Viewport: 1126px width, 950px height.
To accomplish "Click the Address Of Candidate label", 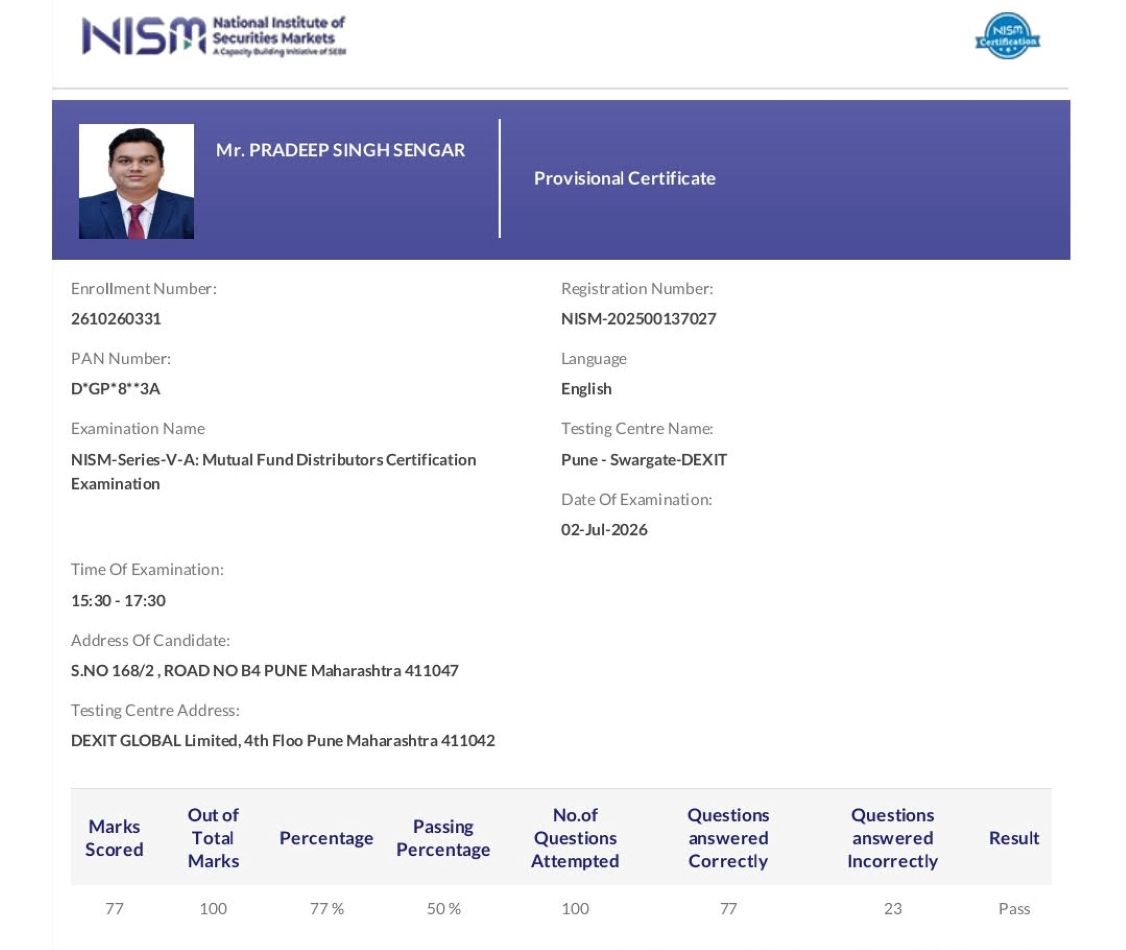I will click(150, 640).
